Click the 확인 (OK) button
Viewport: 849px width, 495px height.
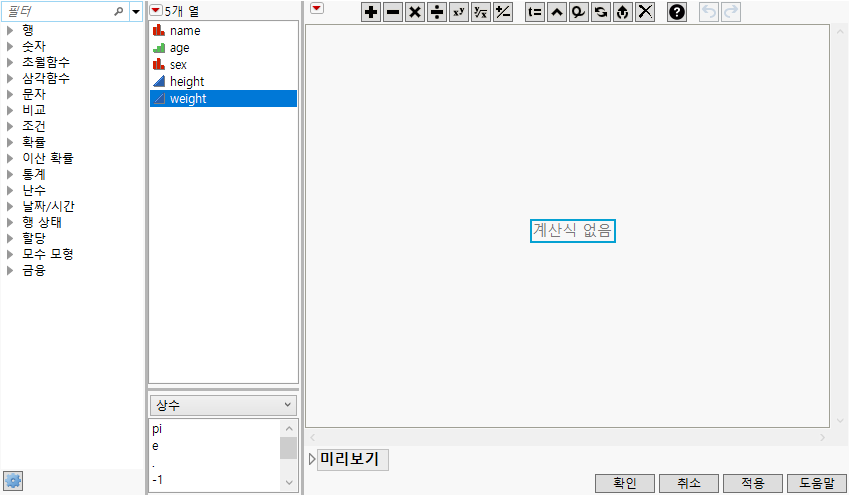tap(625, 483)
